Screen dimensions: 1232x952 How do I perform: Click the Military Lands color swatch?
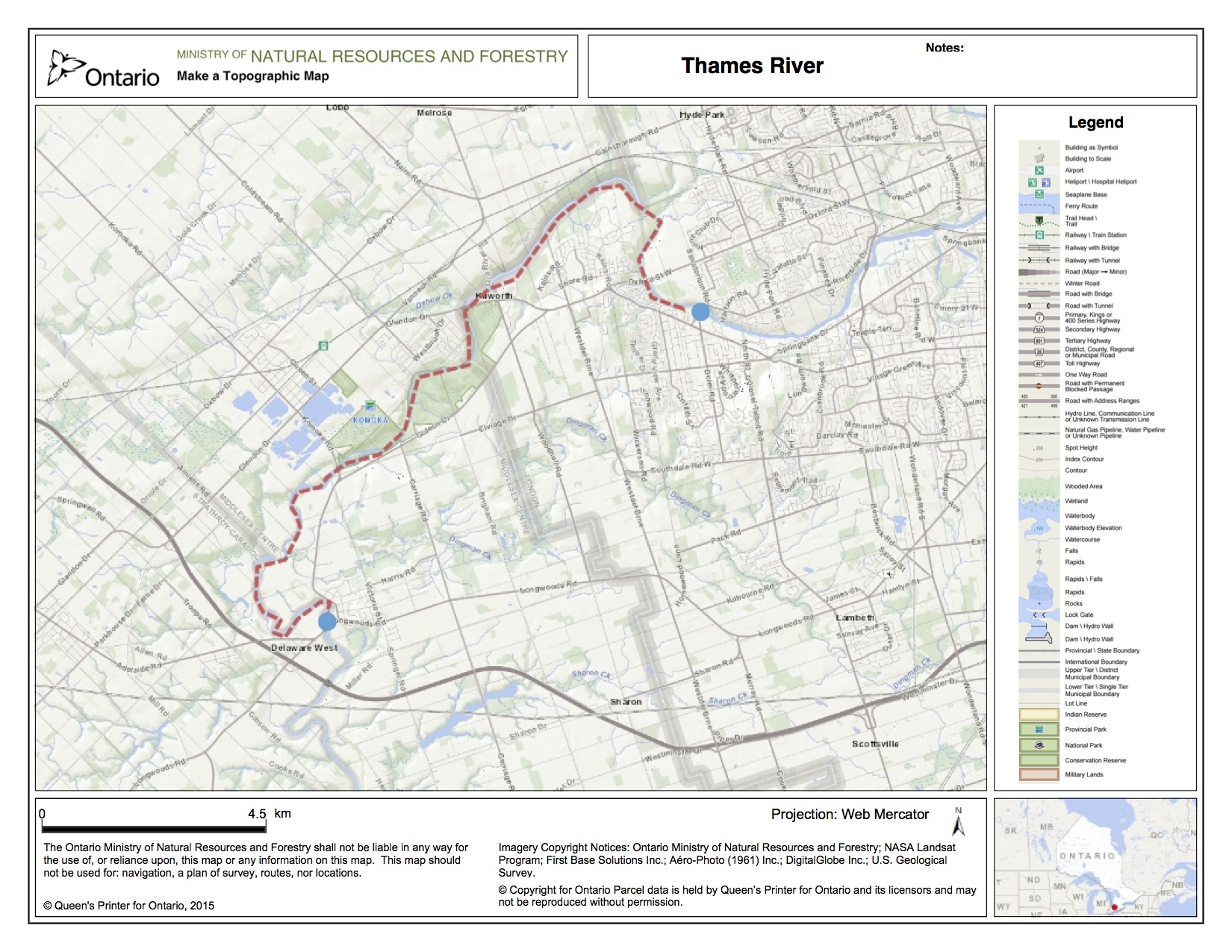(x=1039, y=774)
